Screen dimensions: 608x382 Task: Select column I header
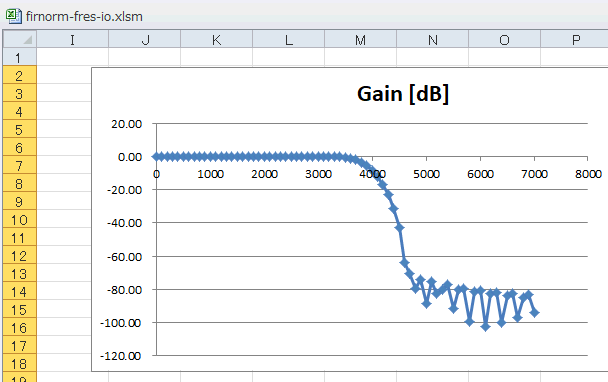(73, 40)
